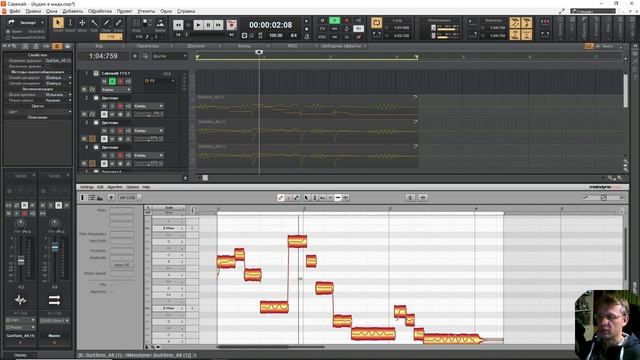The height and width of the screenshot is (360, 640).
Task: Open the Проект menu
Action: (124, 11)
